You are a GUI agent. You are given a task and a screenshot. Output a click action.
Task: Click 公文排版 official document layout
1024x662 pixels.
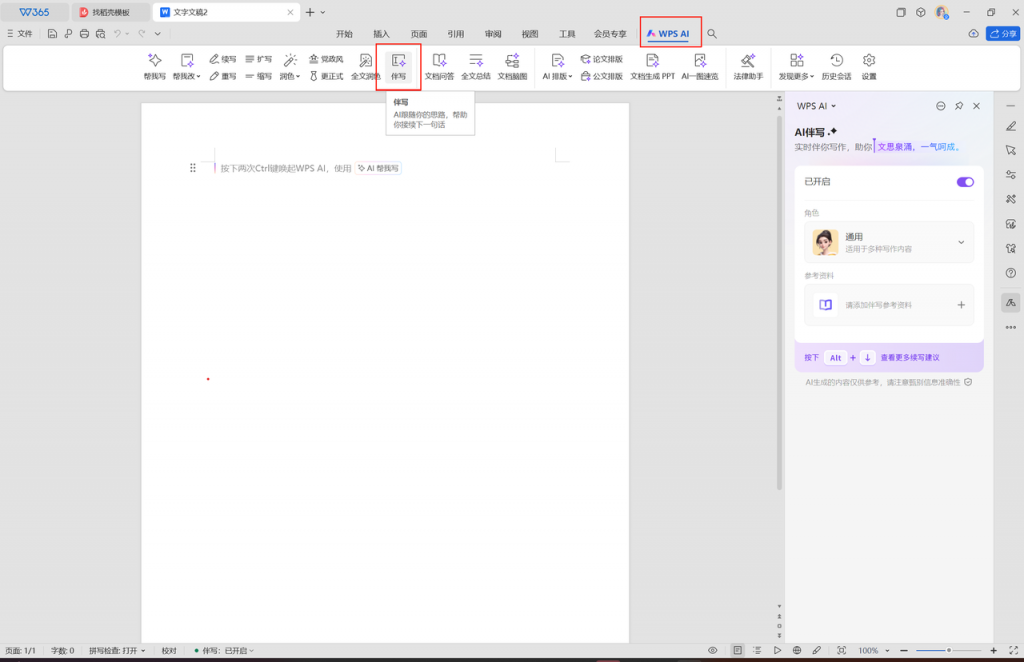(601, 76)
